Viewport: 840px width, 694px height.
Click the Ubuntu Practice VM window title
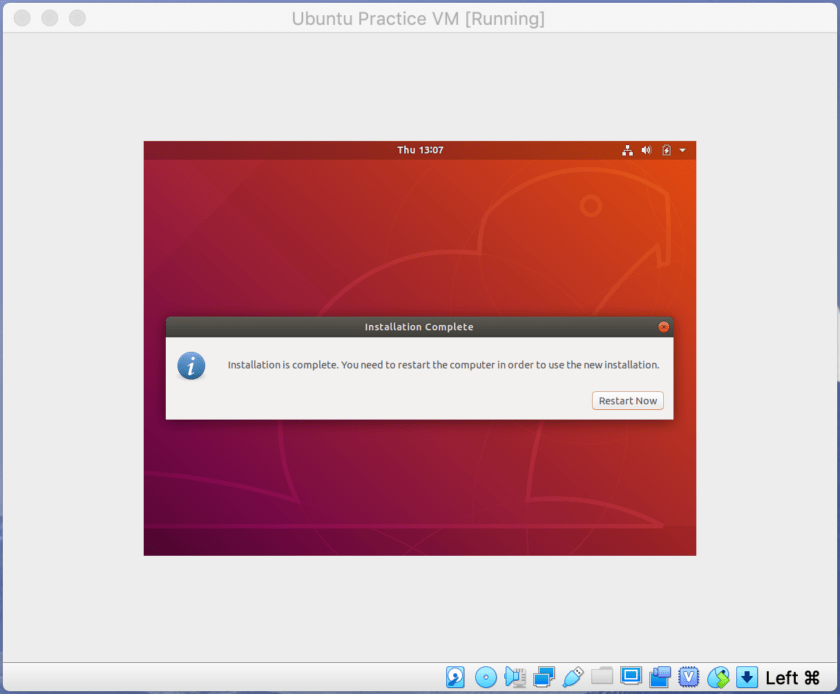tap(418, 19)
